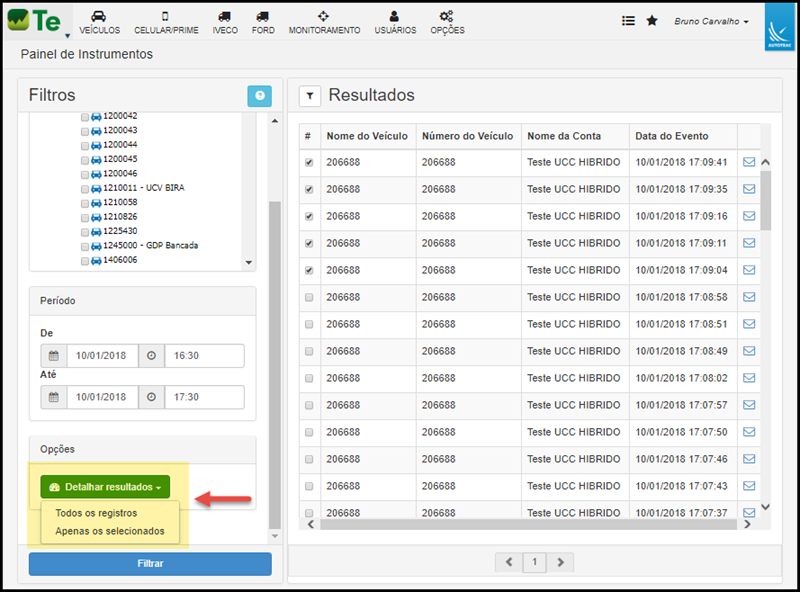Sort by Nome do Veículo column
800x592 pixels.
(x=367, y=136)
